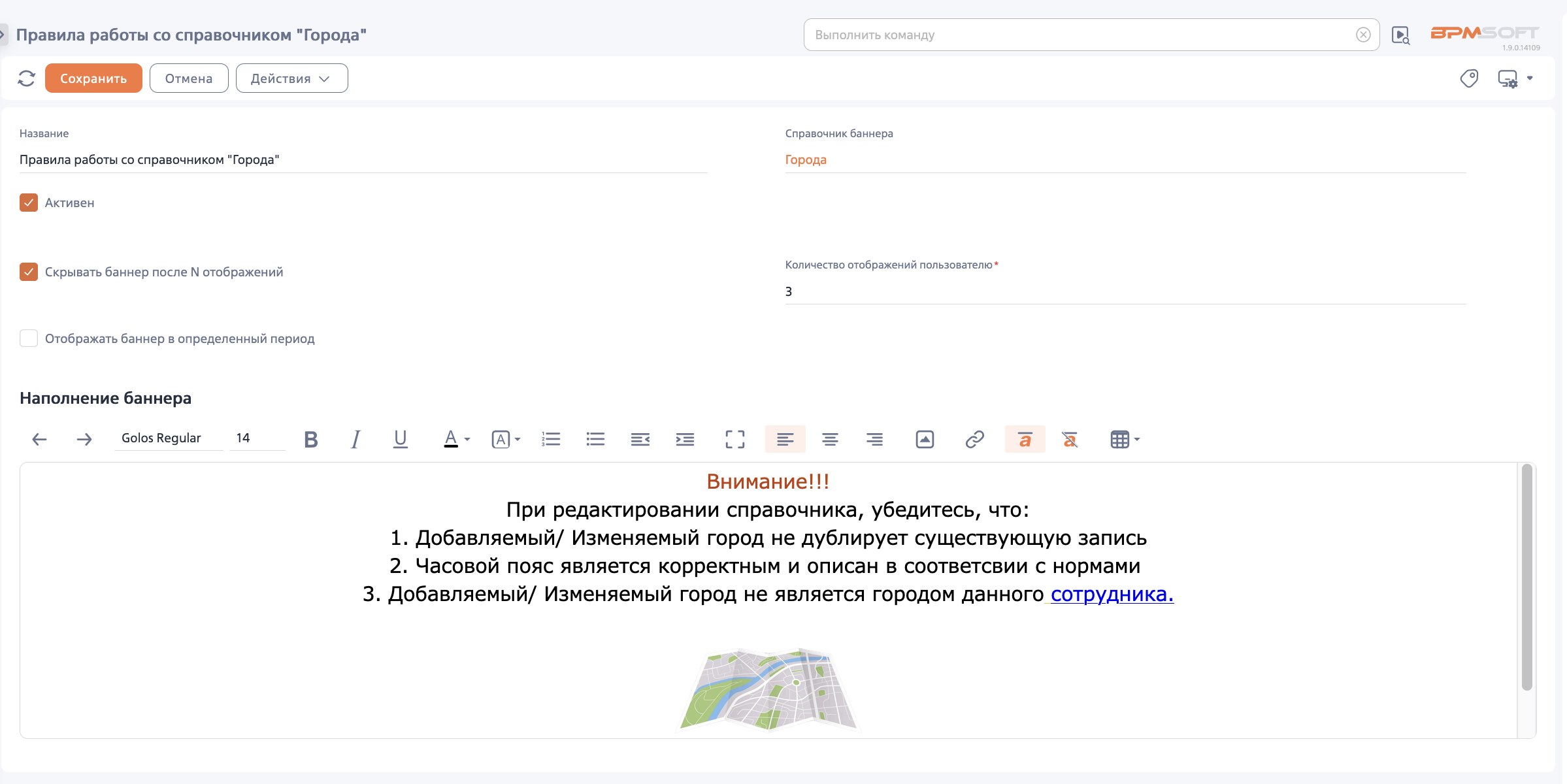
Task: Open the page settings monitor icon
Action: [1508, 78]
